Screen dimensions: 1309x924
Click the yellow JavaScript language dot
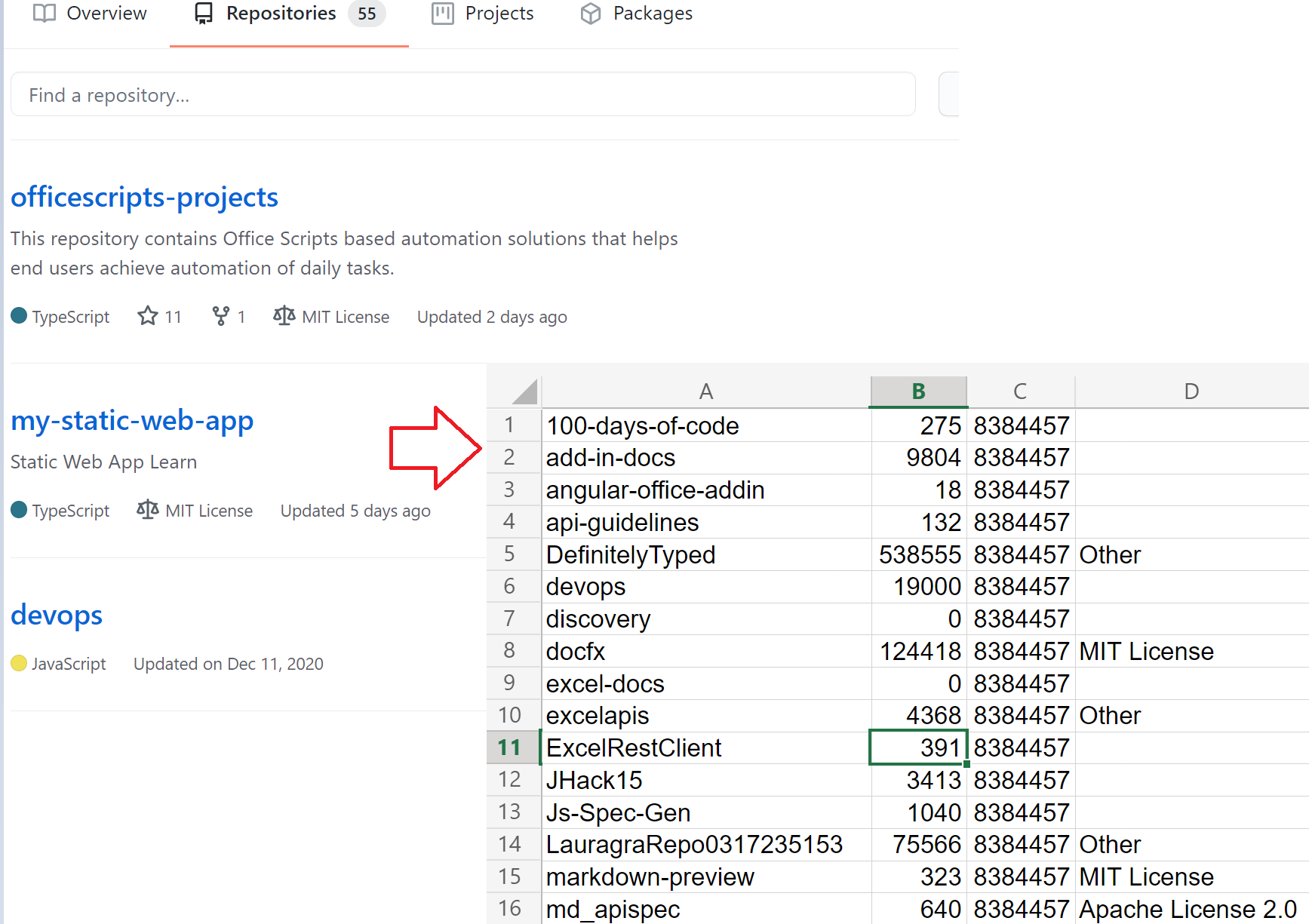[20, 663]
